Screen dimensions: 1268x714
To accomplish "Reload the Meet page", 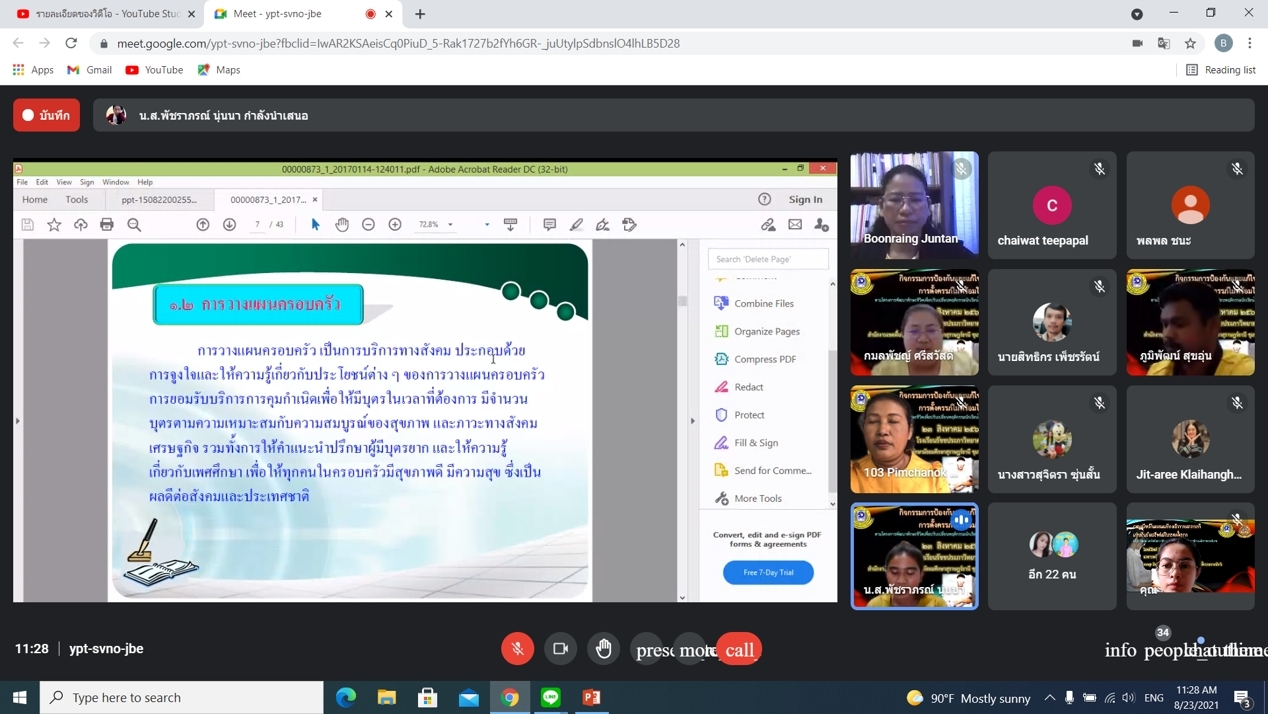I will click(x=71, y=43).
